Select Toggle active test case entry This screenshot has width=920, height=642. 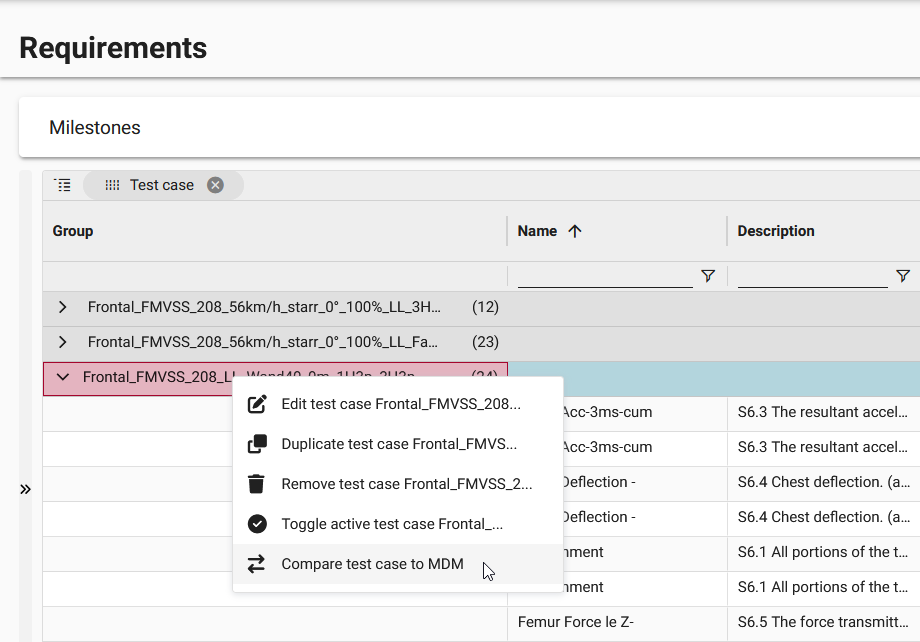tap(398, 523)
